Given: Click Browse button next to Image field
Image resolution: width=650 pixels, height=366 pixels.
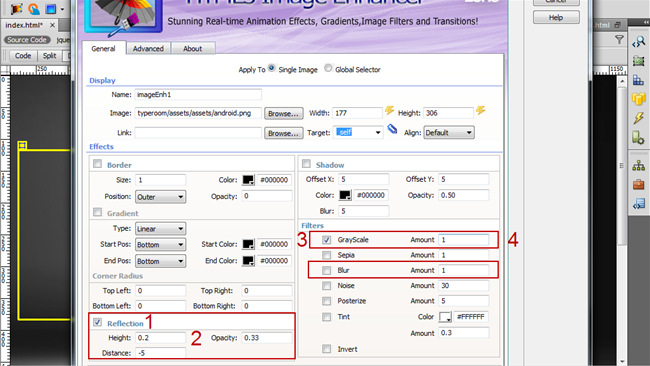Looking at the screenshot, I should [x=284, y=114].
